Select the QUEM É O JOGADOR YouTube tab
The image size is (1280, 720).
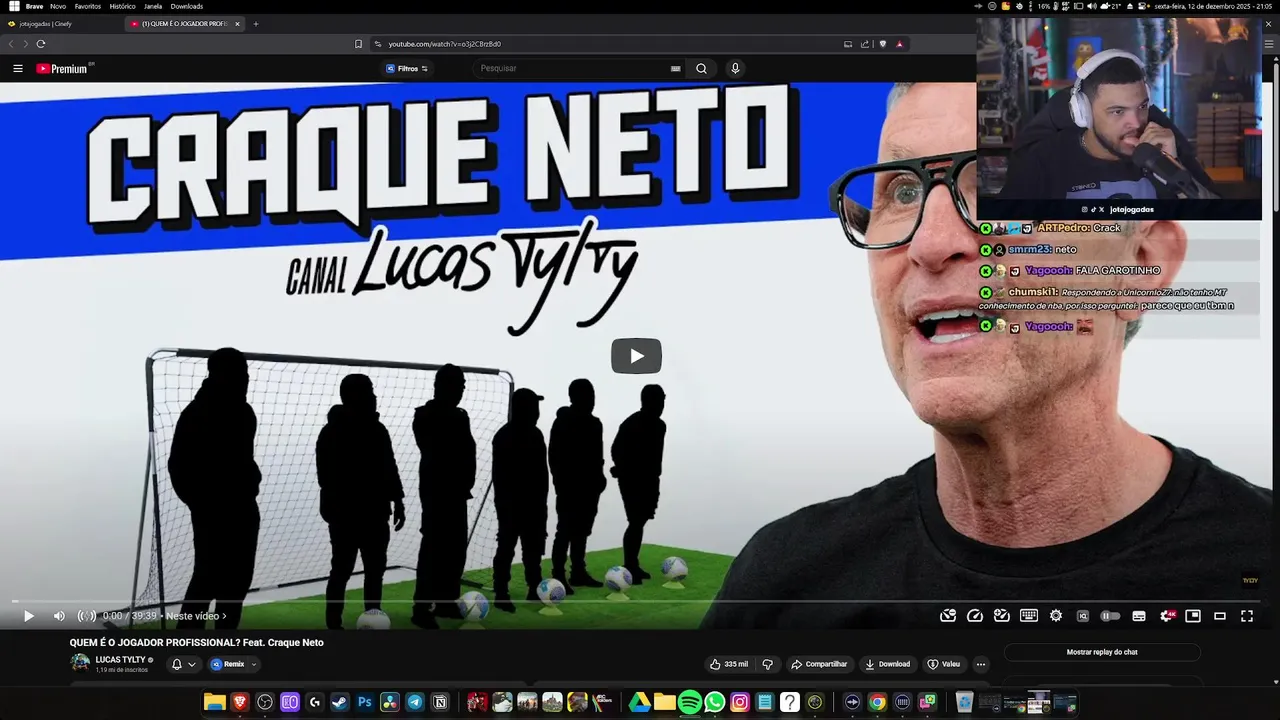click(185, 24)
